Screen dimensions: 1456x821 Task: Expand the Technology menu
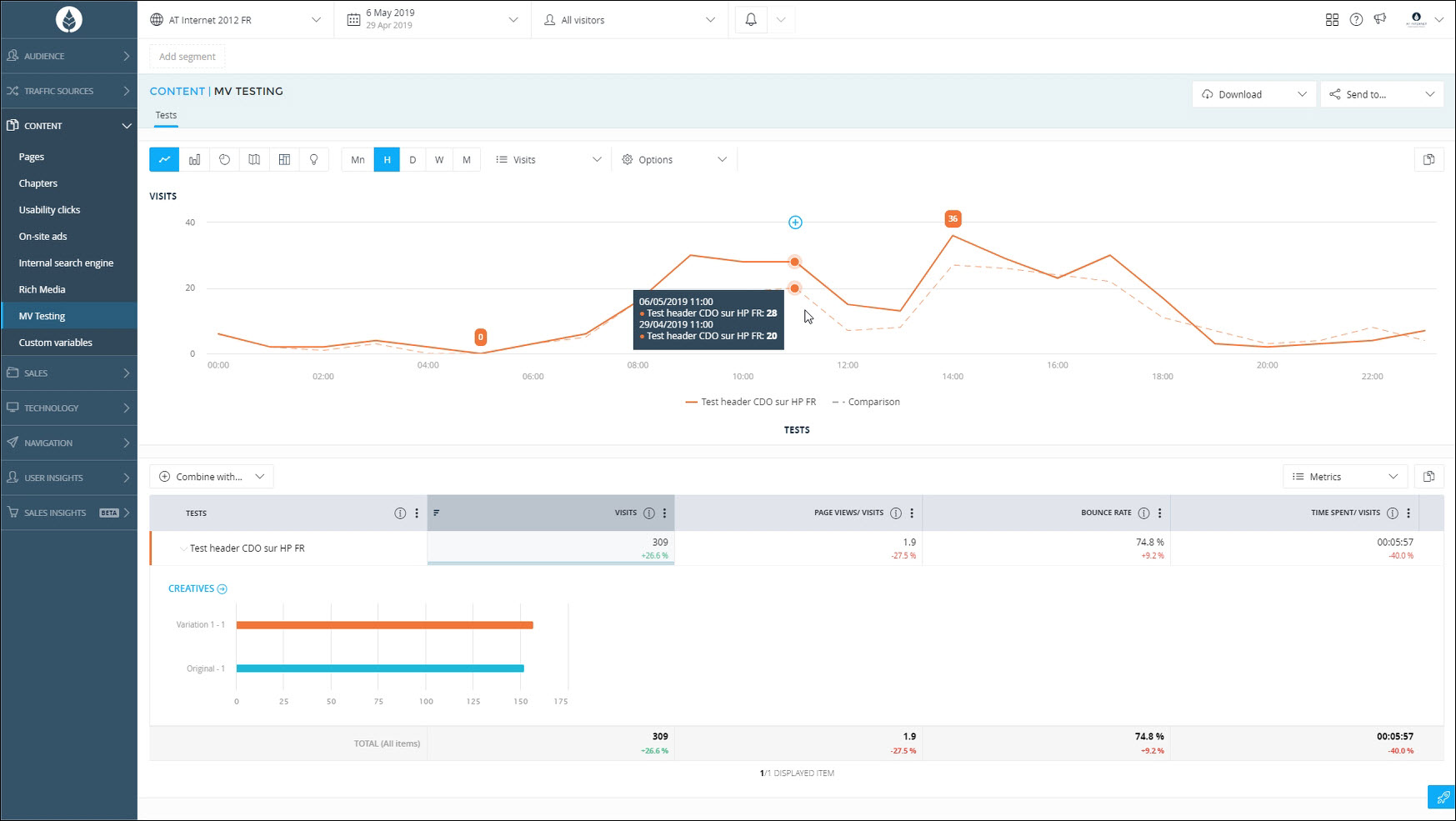69,408
